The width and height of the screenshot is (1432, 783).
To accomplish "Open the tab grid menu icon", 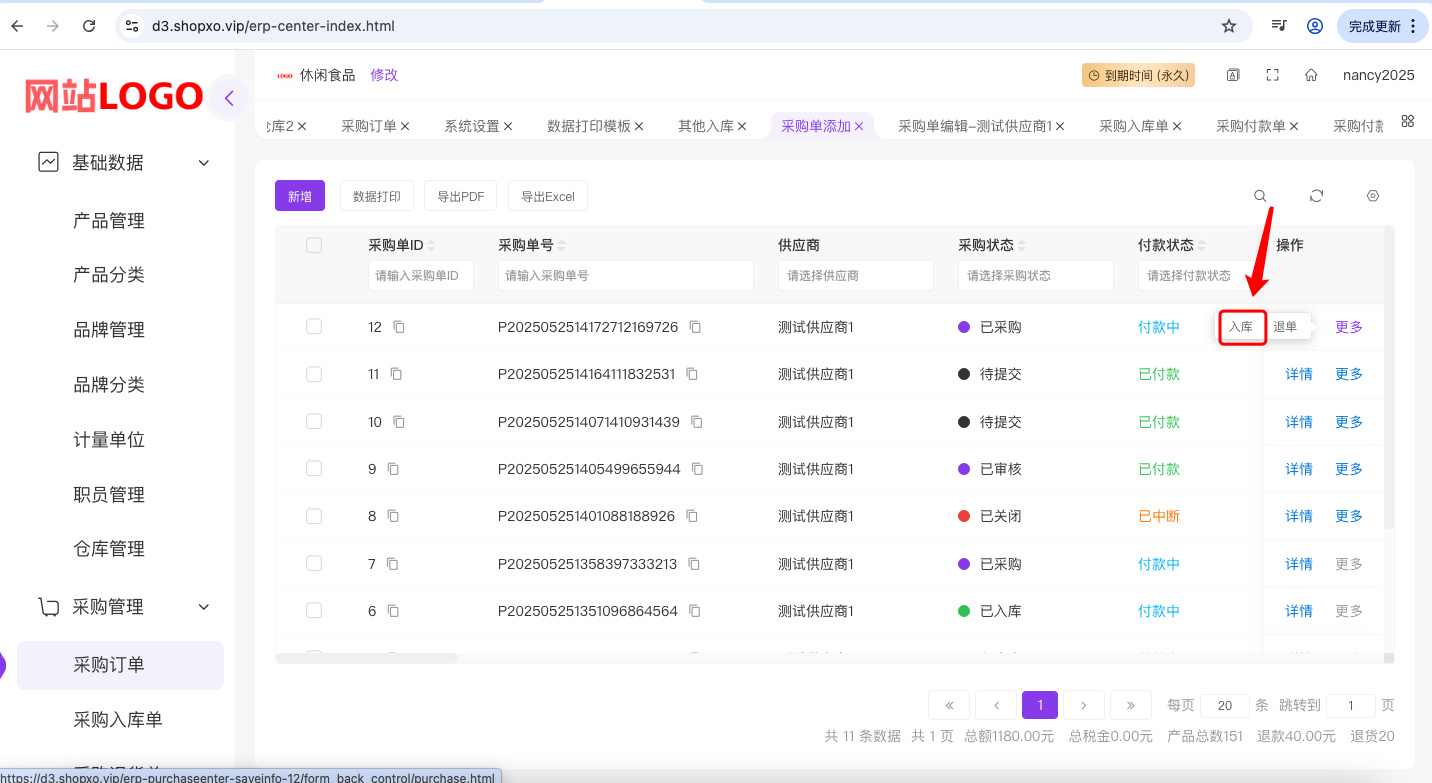I will pos(1407,121).
